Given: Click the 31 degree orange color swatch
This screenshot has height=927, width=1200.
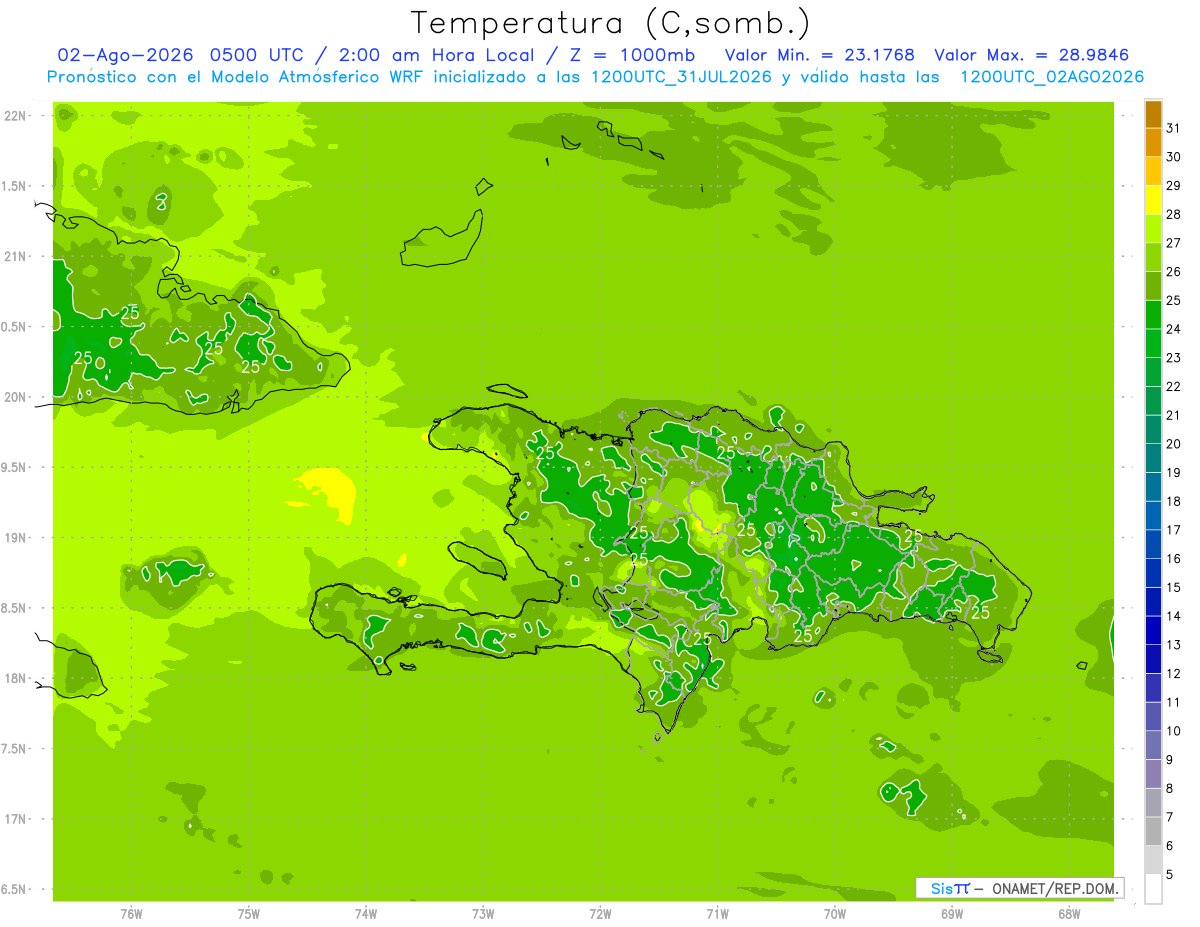Looking at the screenshot, I should (x=1153, y=115).
